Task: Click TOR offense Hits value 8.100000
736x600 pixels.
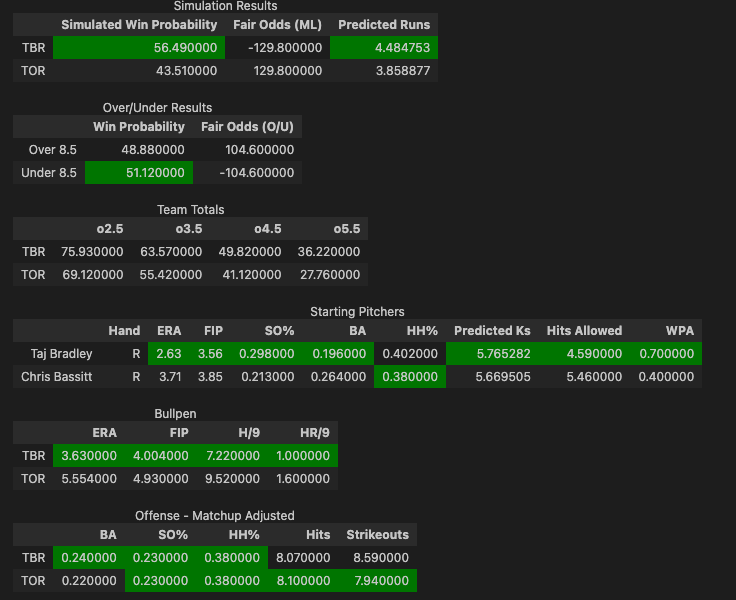Action: (x=303, y=581)
